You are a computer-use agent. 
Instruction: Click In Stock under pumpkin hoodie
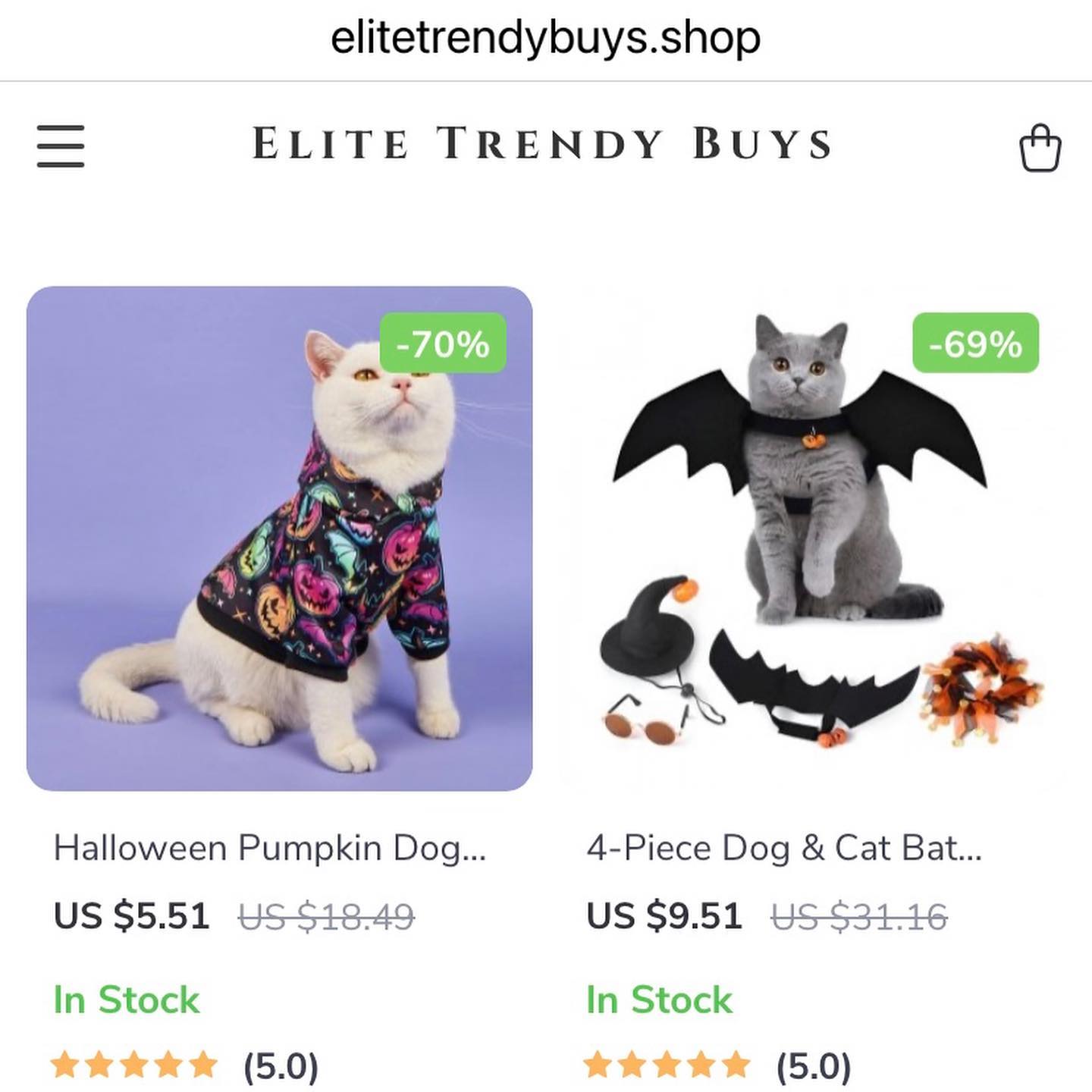coord(127,999)
